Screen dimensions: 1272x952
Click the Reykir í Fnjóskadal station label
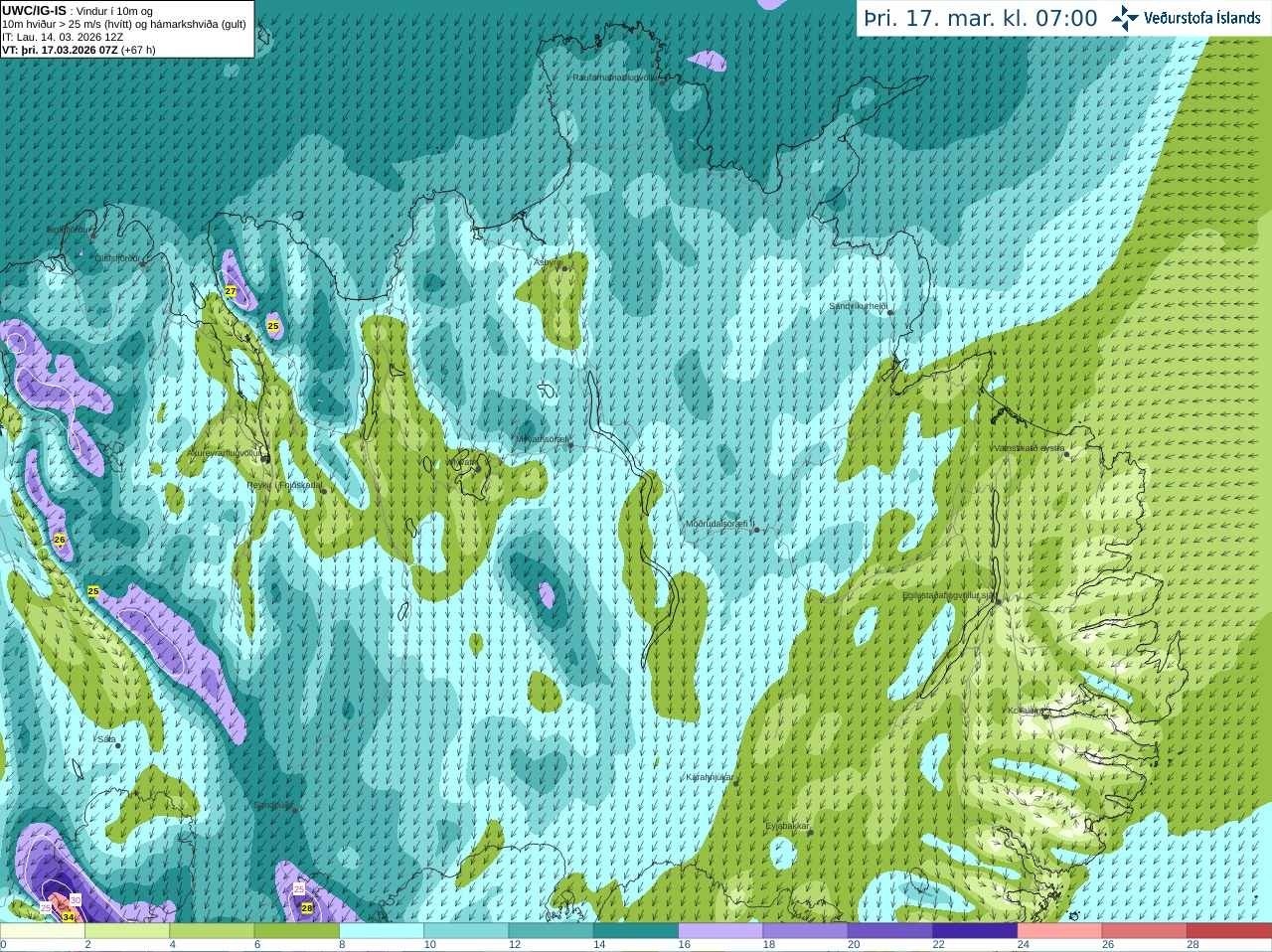[284, 485]
